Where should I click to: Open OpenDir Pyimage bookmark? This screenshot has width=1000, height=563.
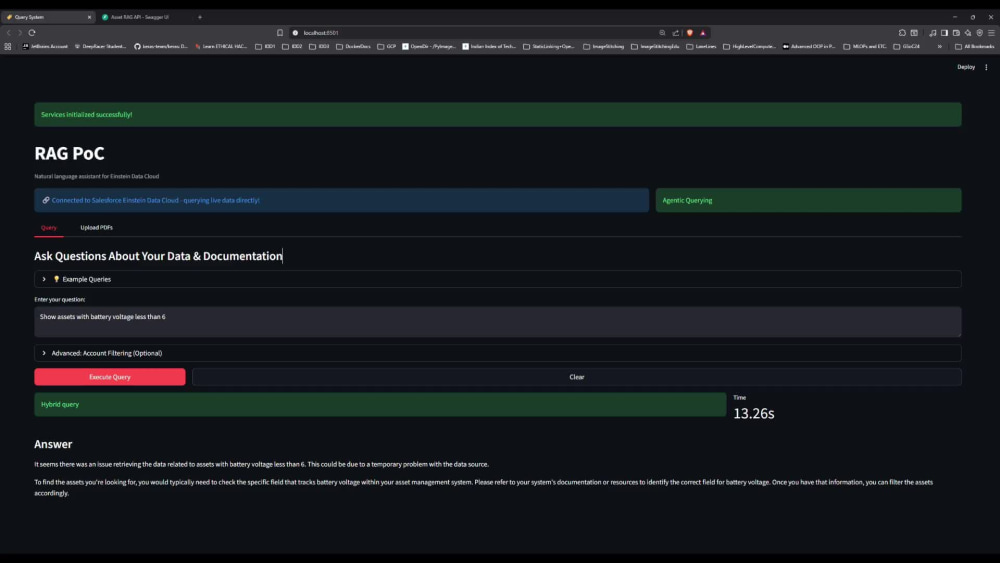point(429,47)
